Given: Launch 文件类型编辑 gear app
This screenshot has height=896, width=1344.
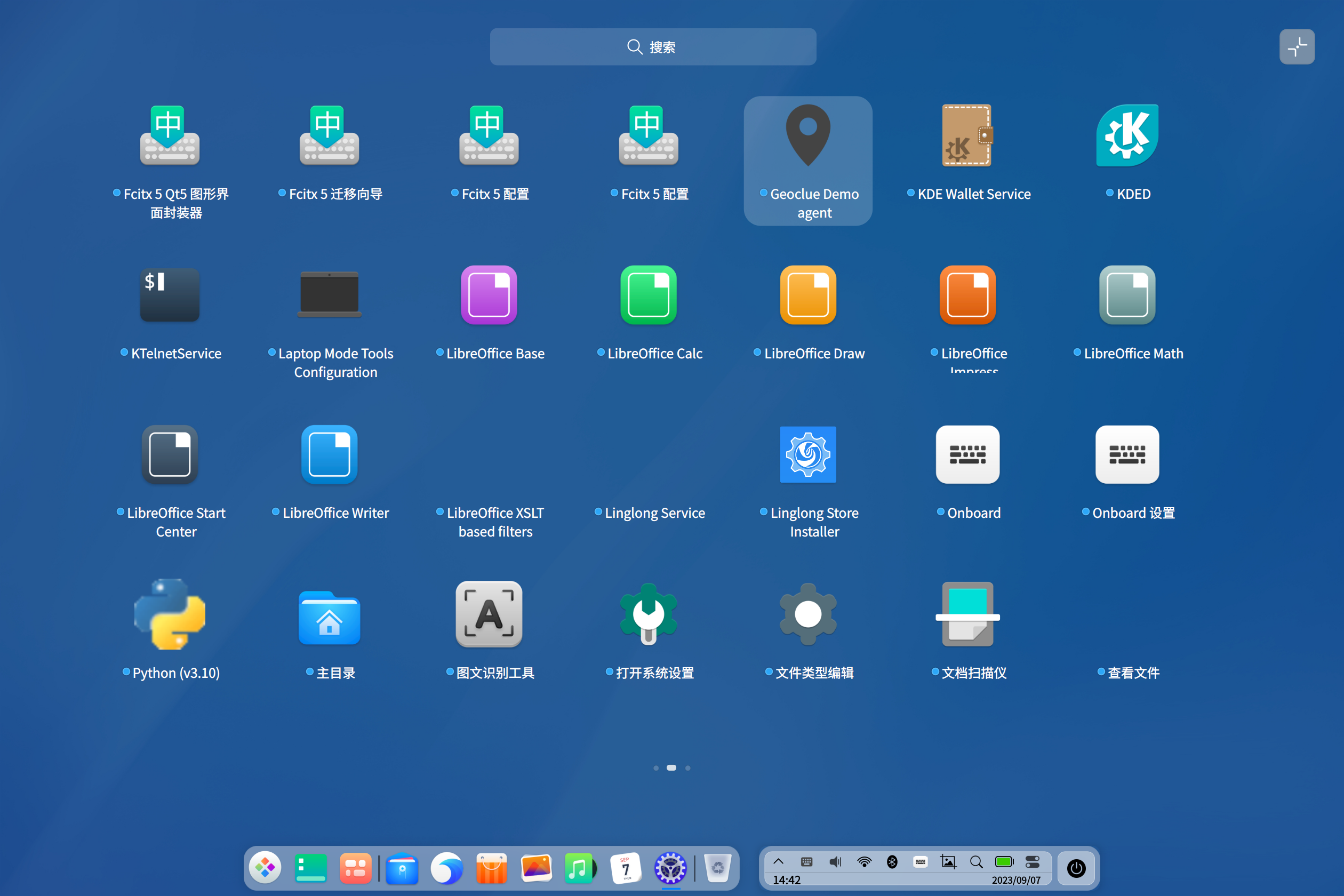Looking at the screenshot, I should pyautogui.click(x=808, y=614).
